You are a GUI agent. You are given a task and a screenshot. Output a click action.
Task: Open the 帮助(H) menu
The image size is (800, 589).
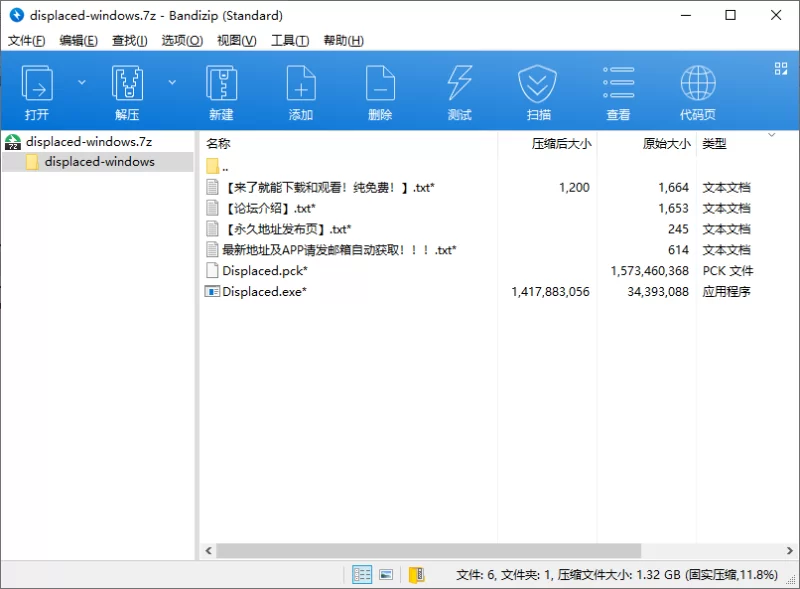pyautogui.click(x=343, y=40)
